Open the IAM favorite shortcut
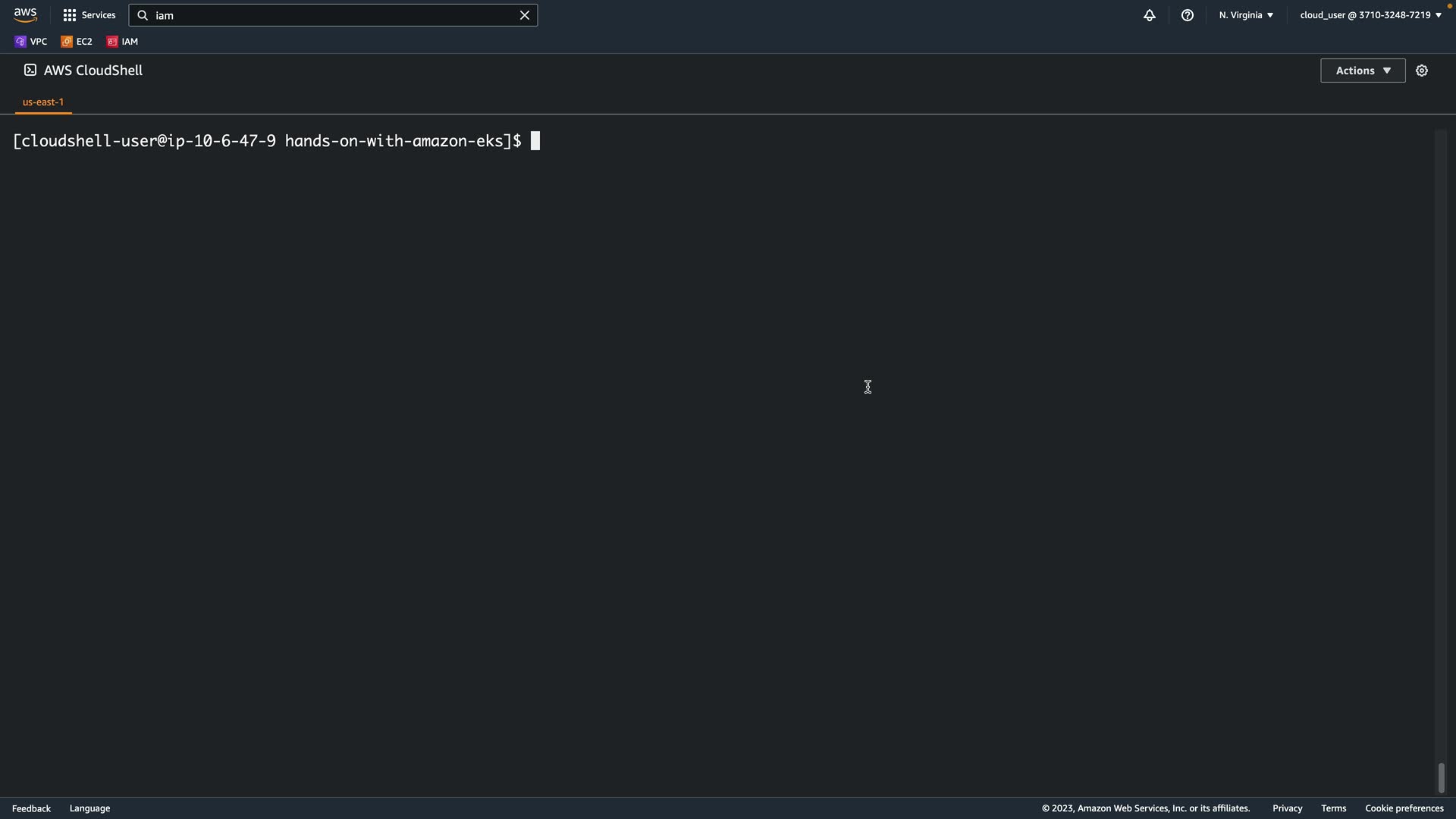1456x819 pixels. pos(123,42)
